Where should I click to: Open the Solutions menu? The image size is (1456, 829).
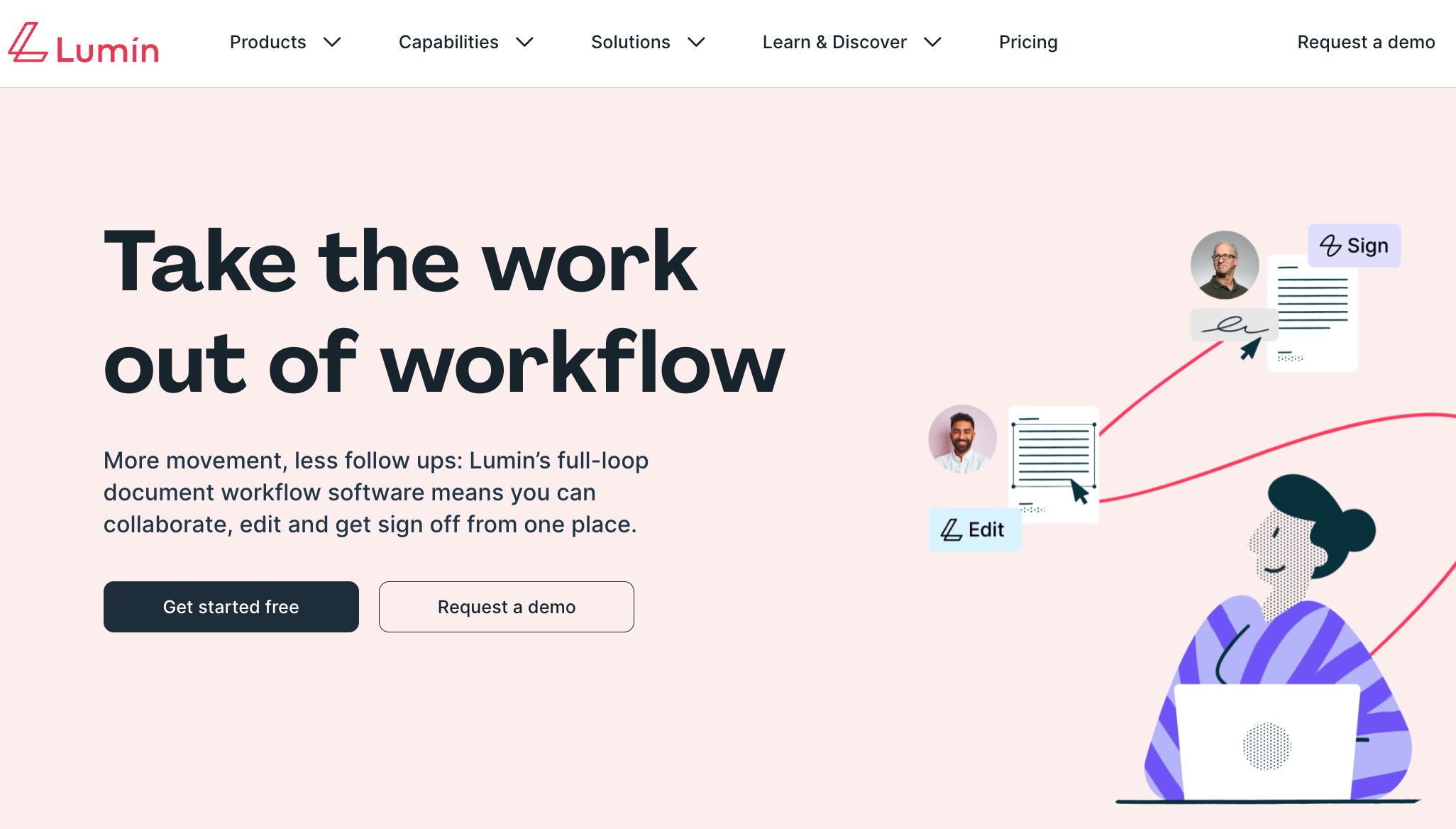click(630, 43)
